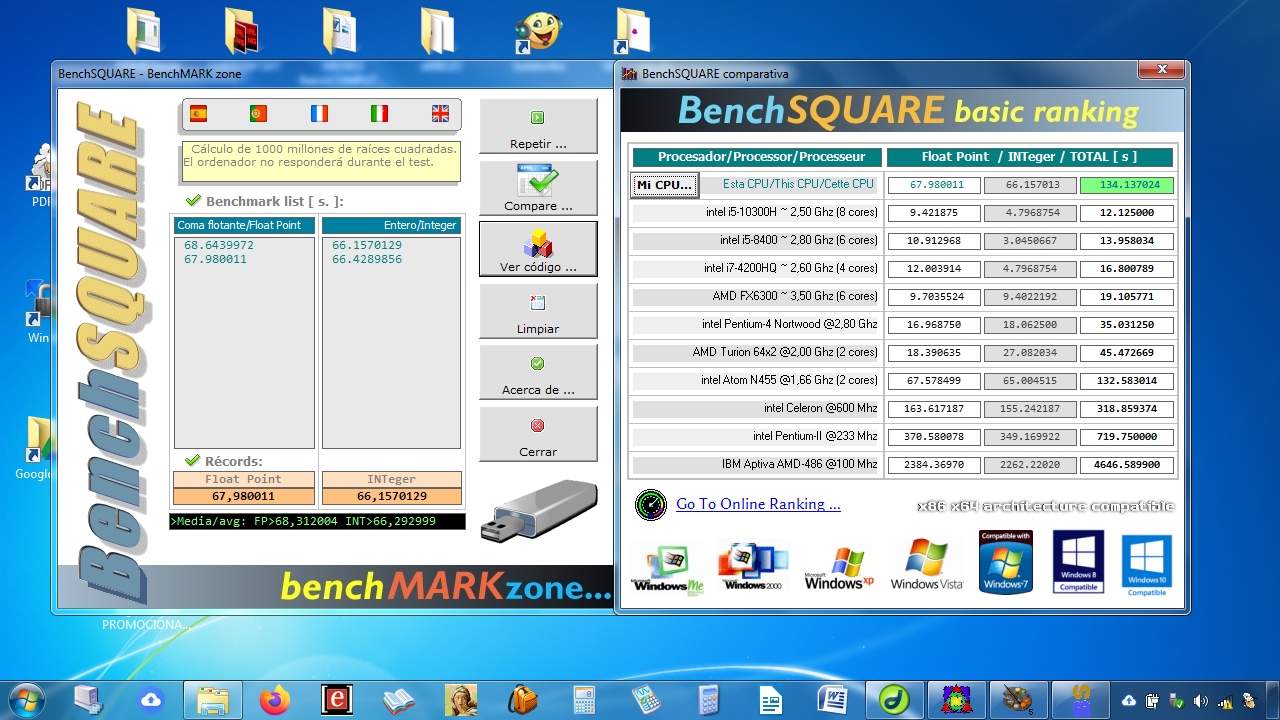Screen dimensions: 1280x720
Task: Launch Word from the taskbar
Action: 833,700
